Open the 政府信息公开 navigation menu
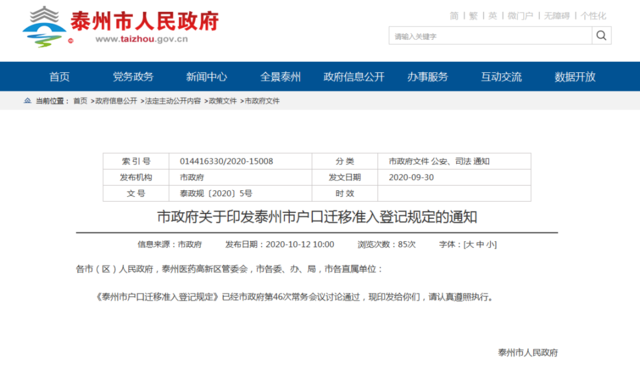Viewport: 640px width, 370px height. (x=354, y=77)
